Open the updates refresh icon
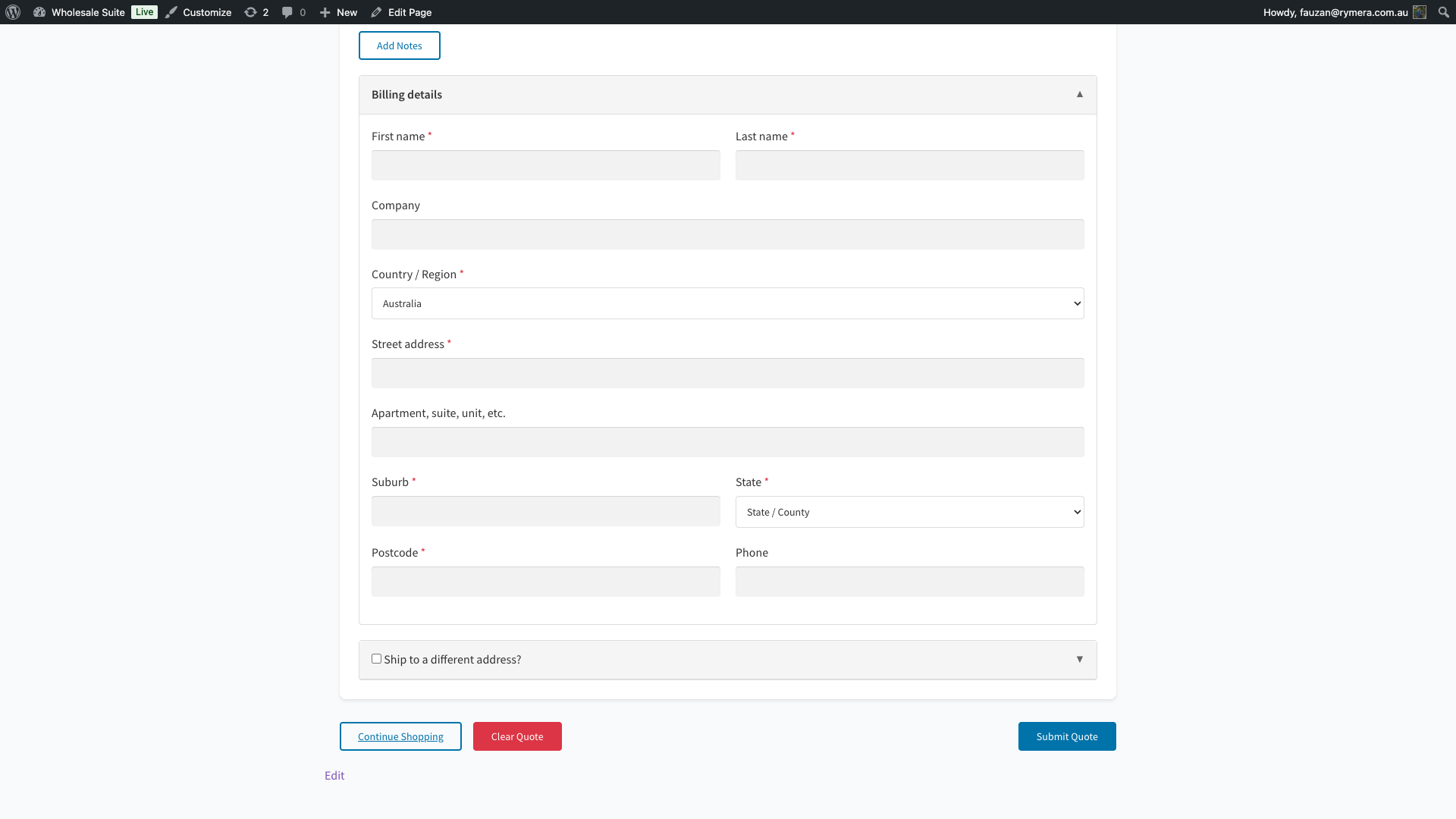This screenshot has height=819, width=1456. [250, 12]
